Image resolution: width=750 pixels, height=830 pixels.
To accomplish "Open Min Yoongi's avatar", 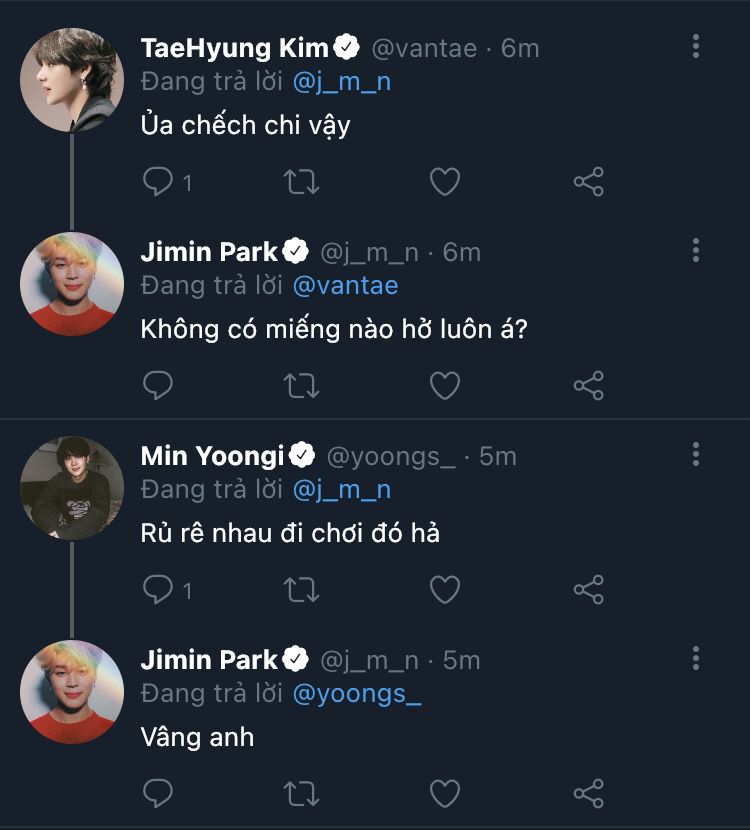I will pos(72,488).
